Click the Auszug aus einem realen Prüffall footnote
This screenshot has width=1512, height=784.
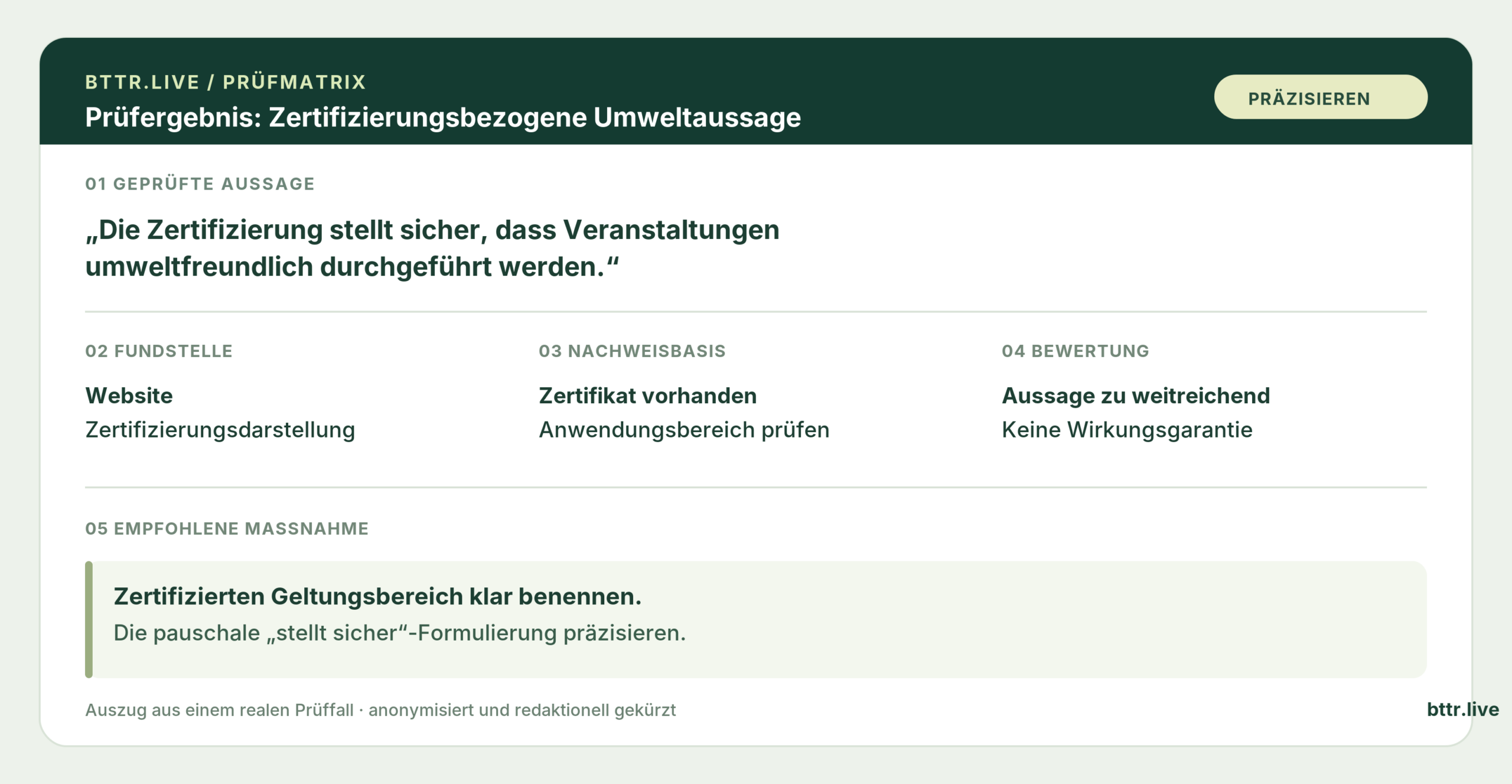tap(380, 710)
